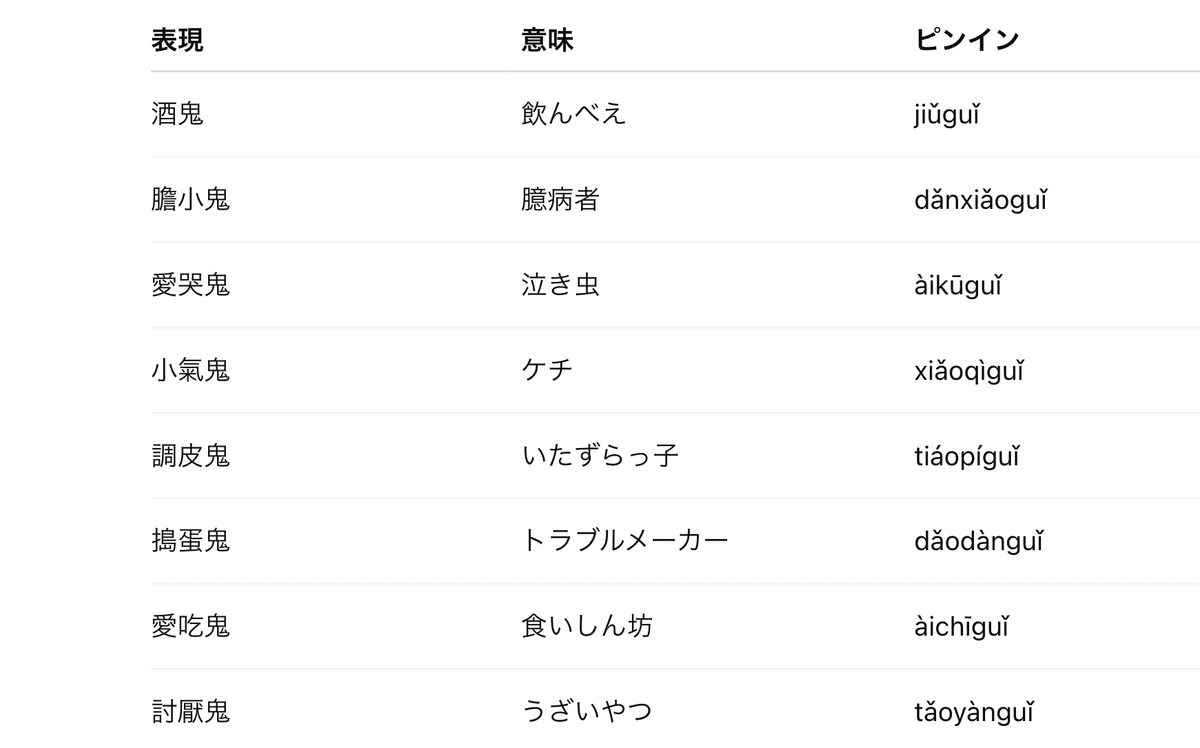Click the ケチ meaning cell
Screen dimensions: 1200x748
(x=547, y=371)
